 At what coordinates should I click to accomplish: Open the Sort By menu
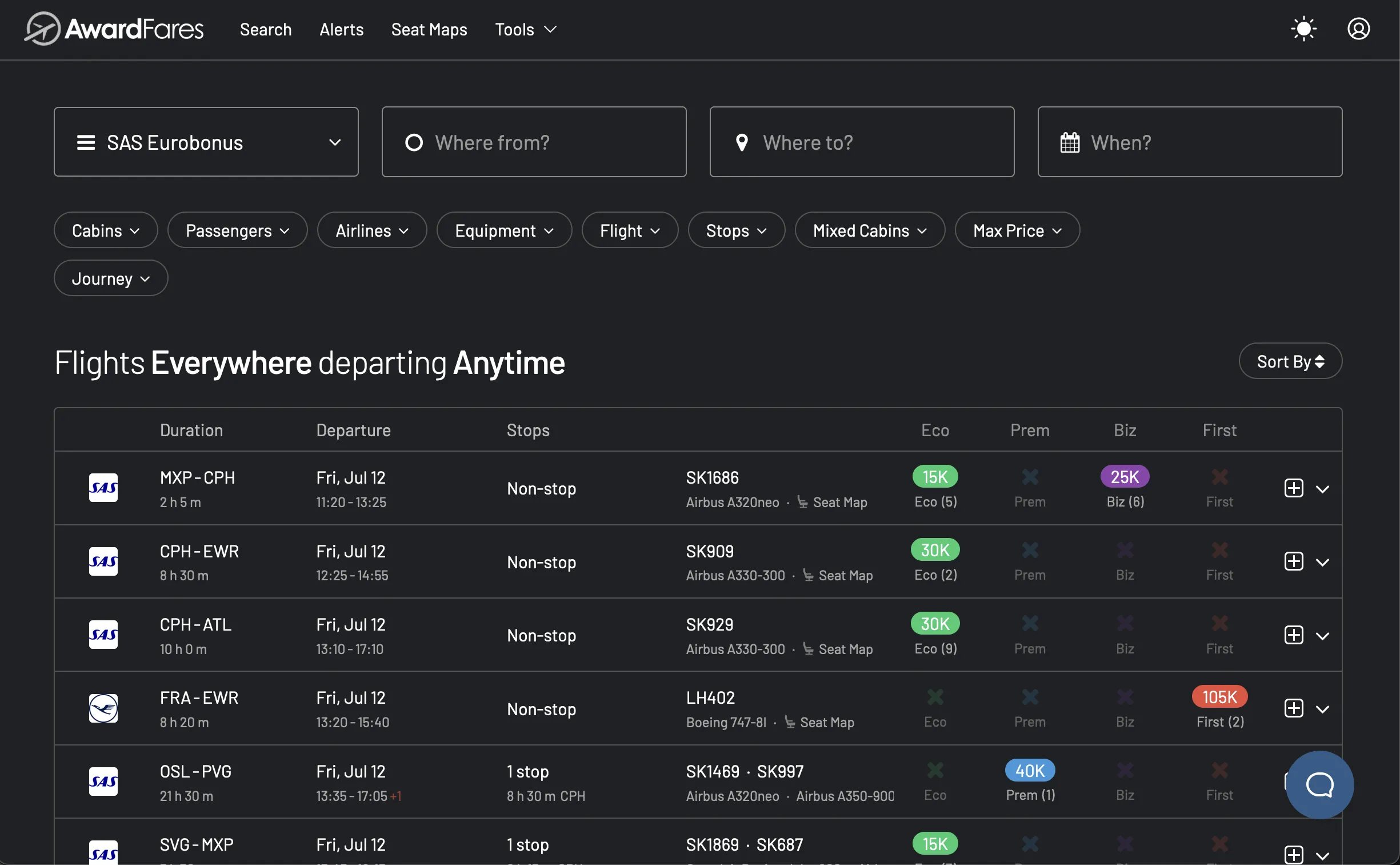[x=1290, y=361]
